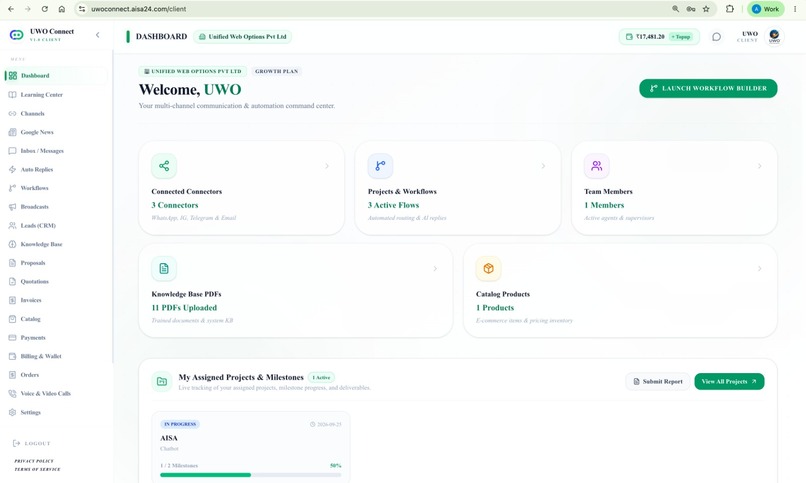806x483 pixels.
Task: Click the AISA milestone progress bar
Action: click(250, 475)
